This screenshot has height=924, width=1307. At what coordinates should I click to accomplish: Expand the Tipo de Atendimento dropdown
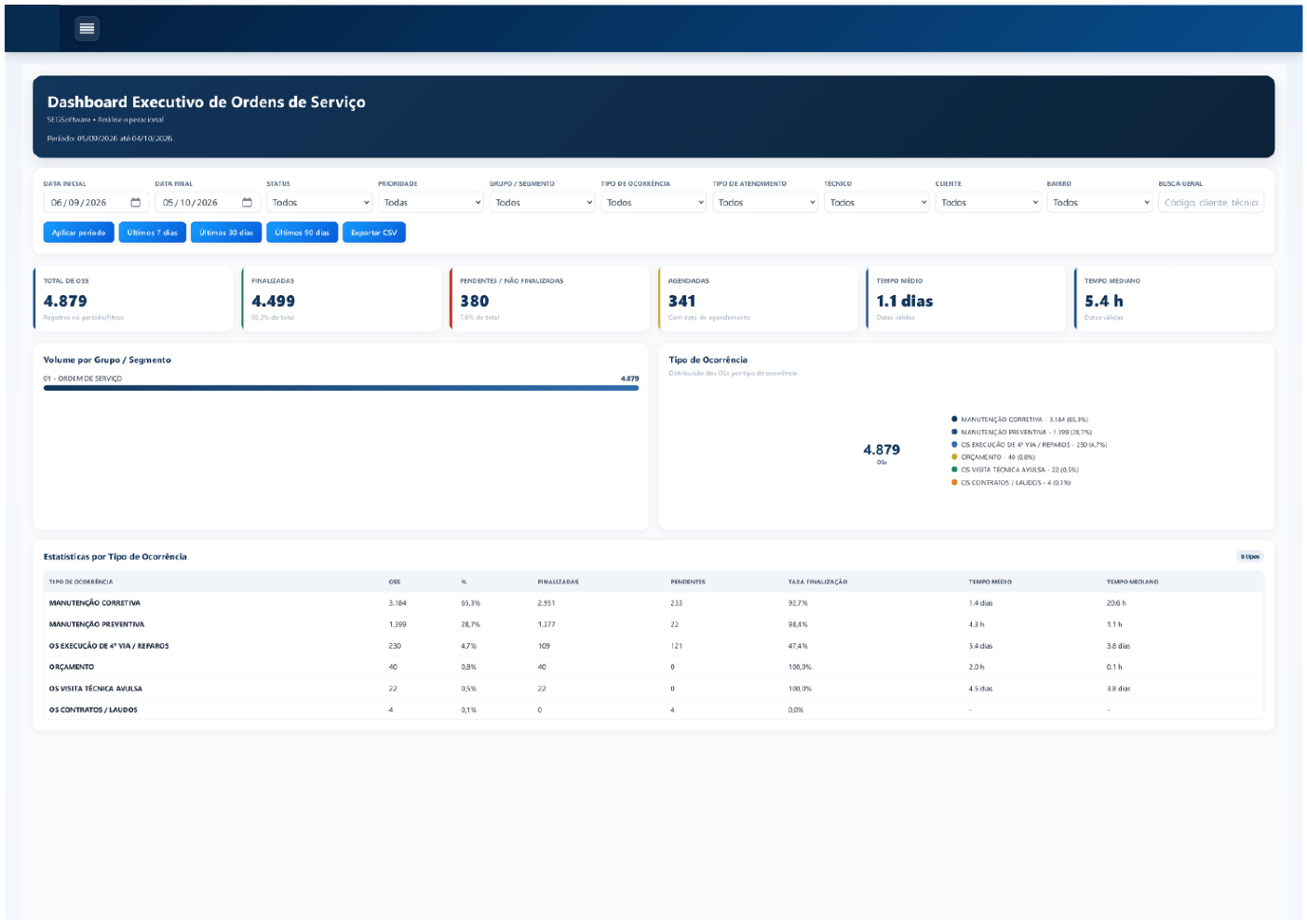point(765,203)
